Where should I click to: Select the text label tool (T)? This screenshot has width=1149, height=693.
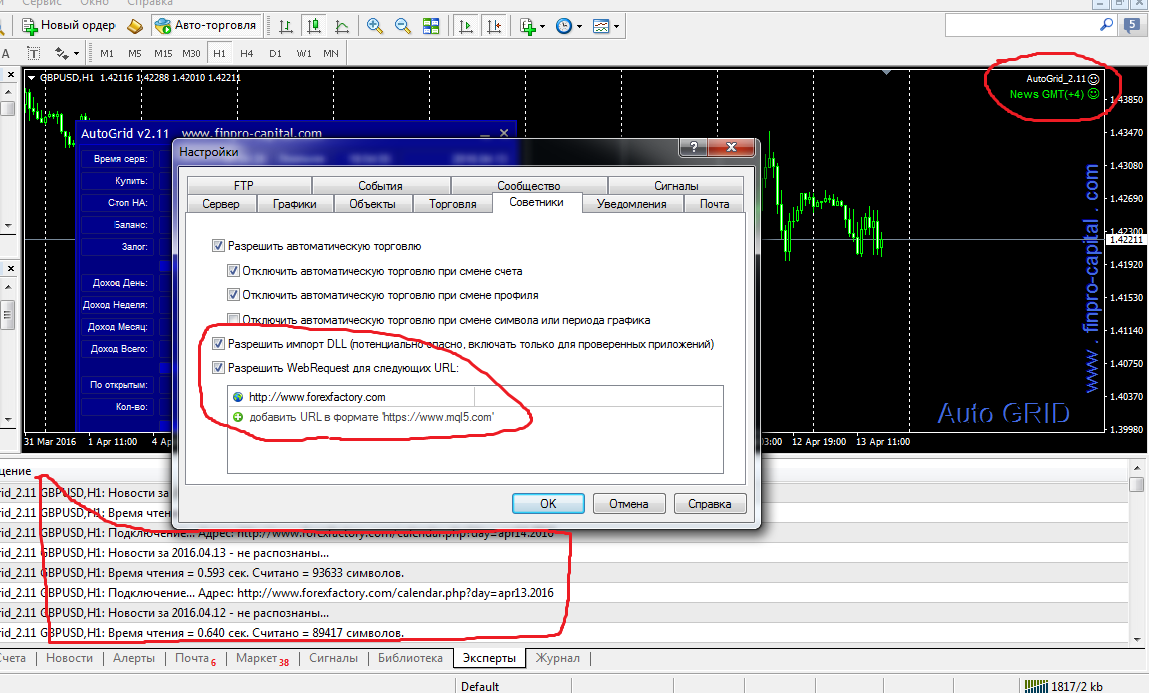click(34, 53)
